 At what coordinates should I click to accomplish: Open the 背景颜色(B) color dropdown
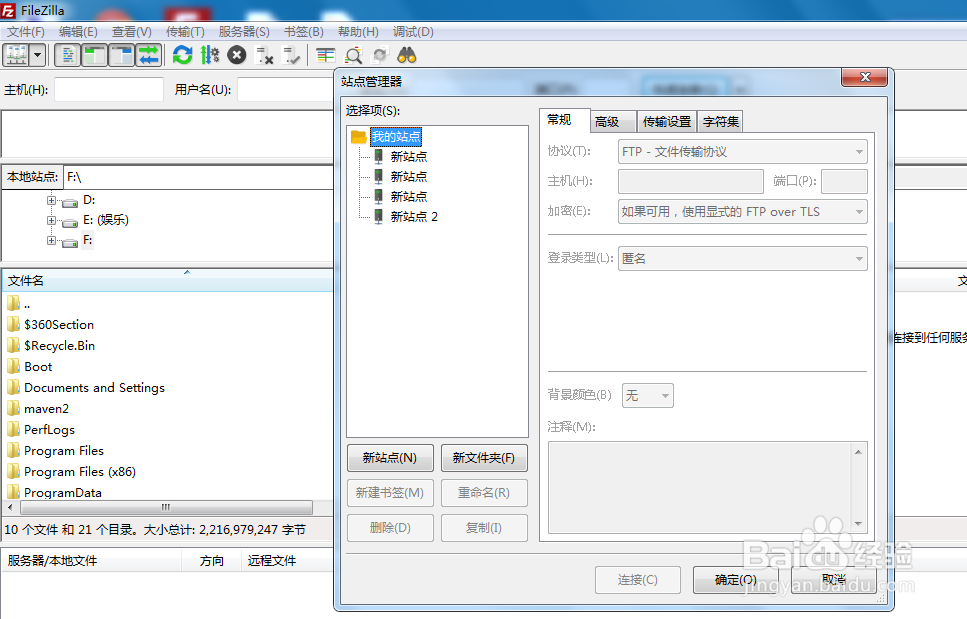pos(648,395)
